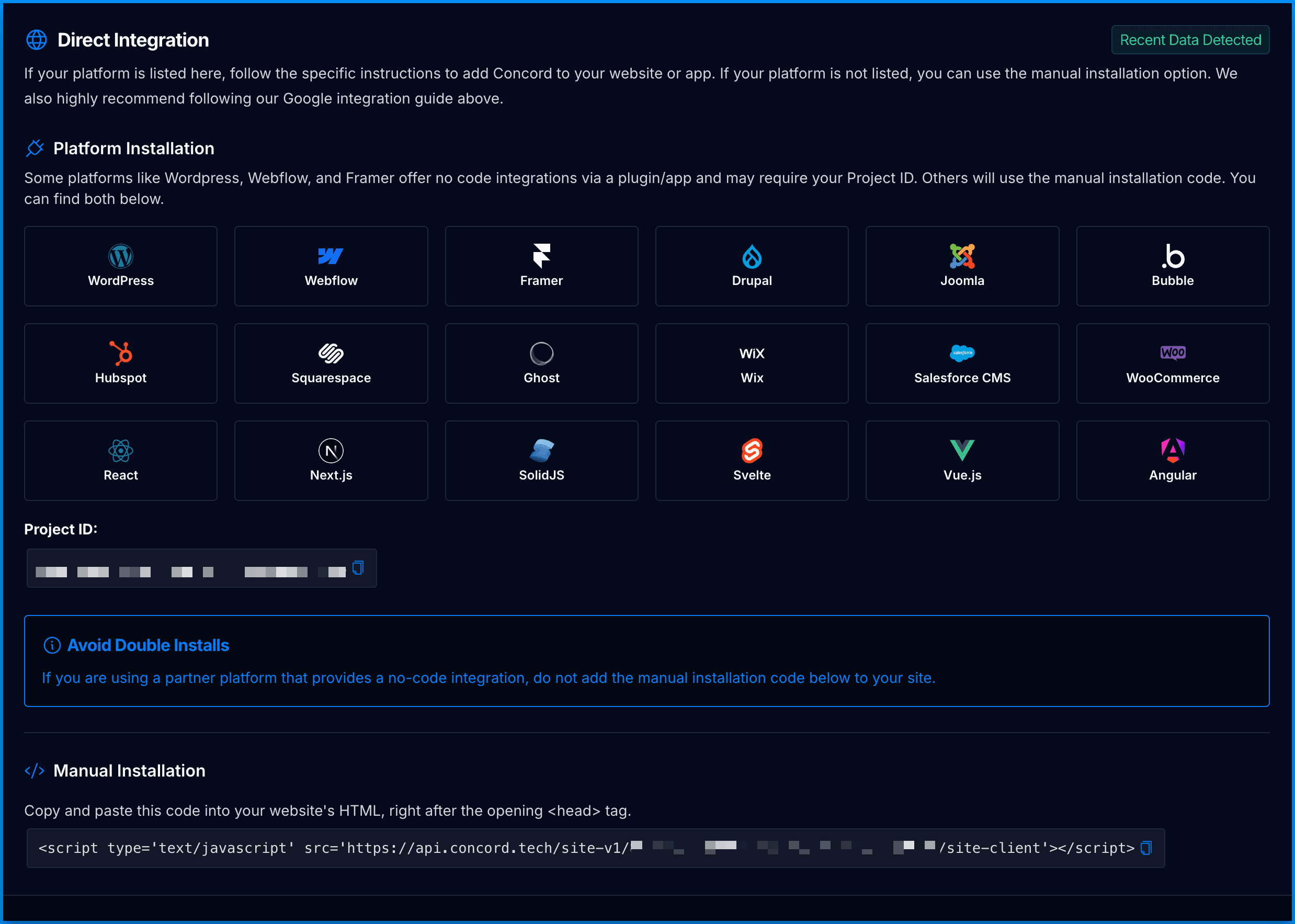Click the Avoid Double Installs info icon
Screen dimensions: 1295x924
pyautogui.click(x=52, y=645)
